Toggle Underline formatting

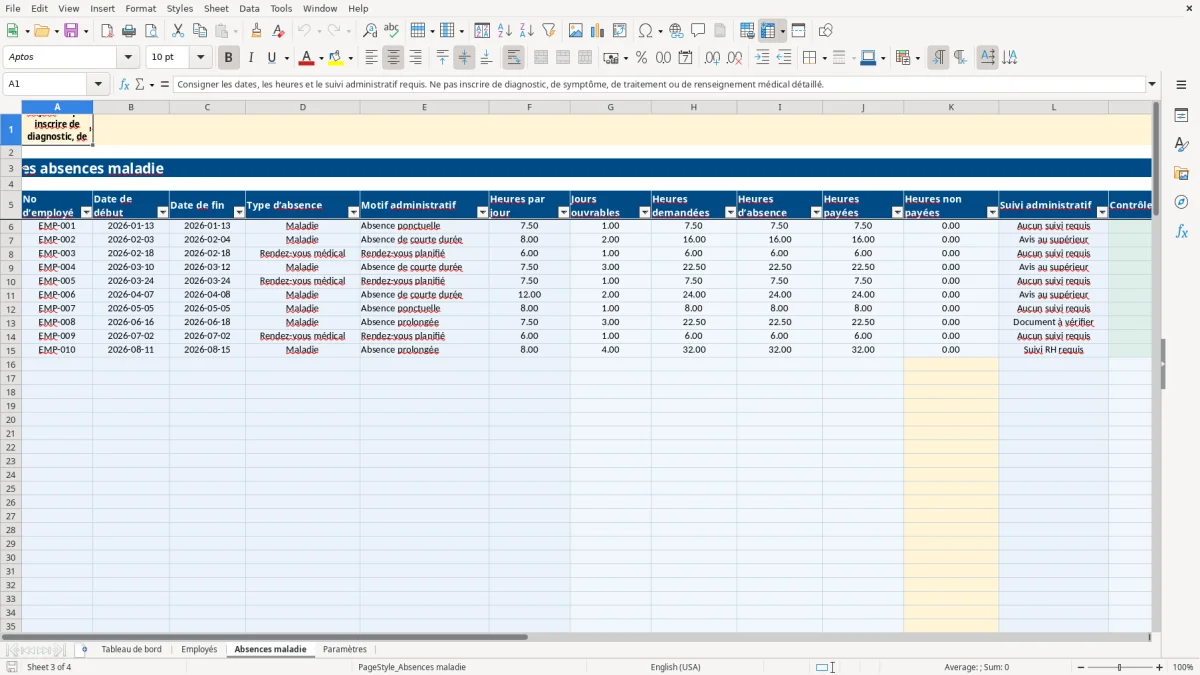pos(272,57)
